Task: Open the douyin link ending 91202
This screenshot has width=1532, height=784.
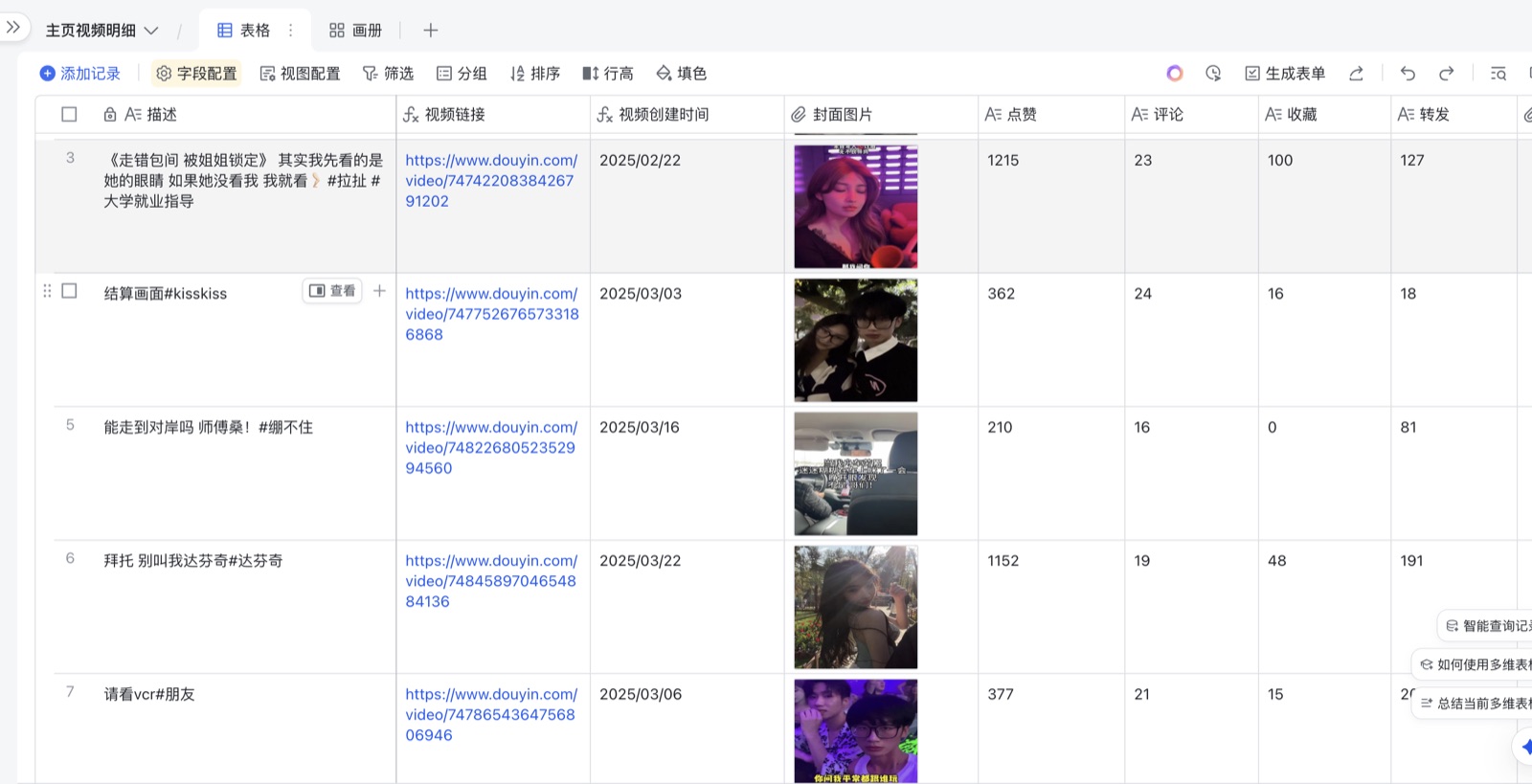Action: coord(491,181)
